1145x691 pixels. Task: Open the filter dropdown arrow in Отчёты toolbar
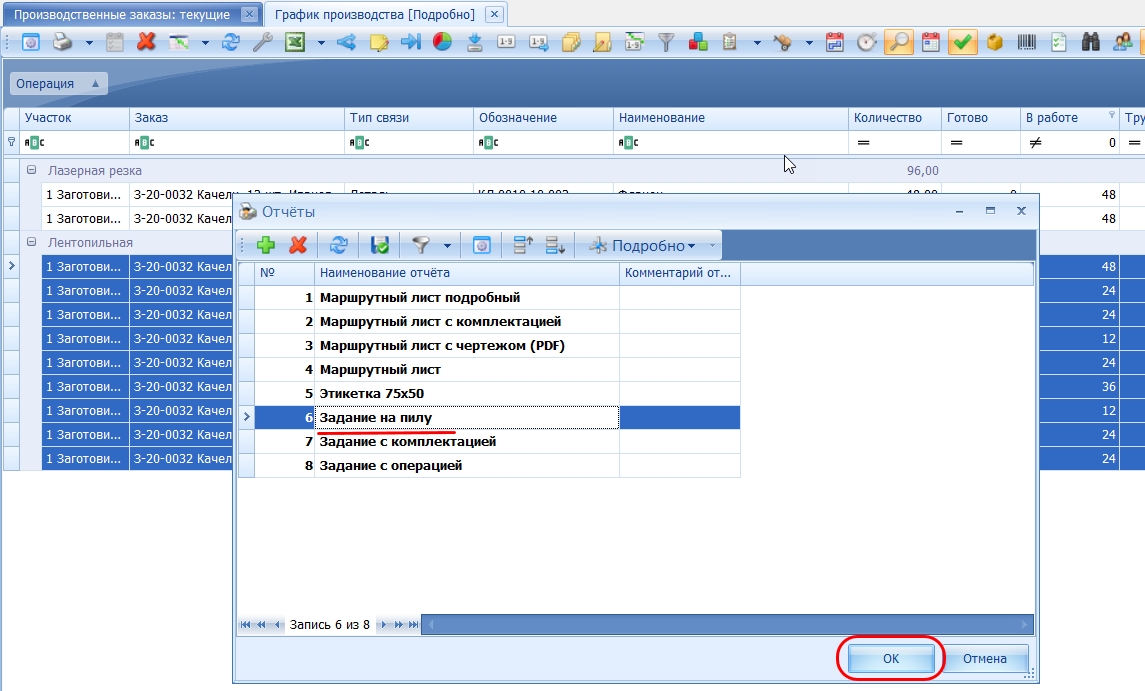pos(447,246)
